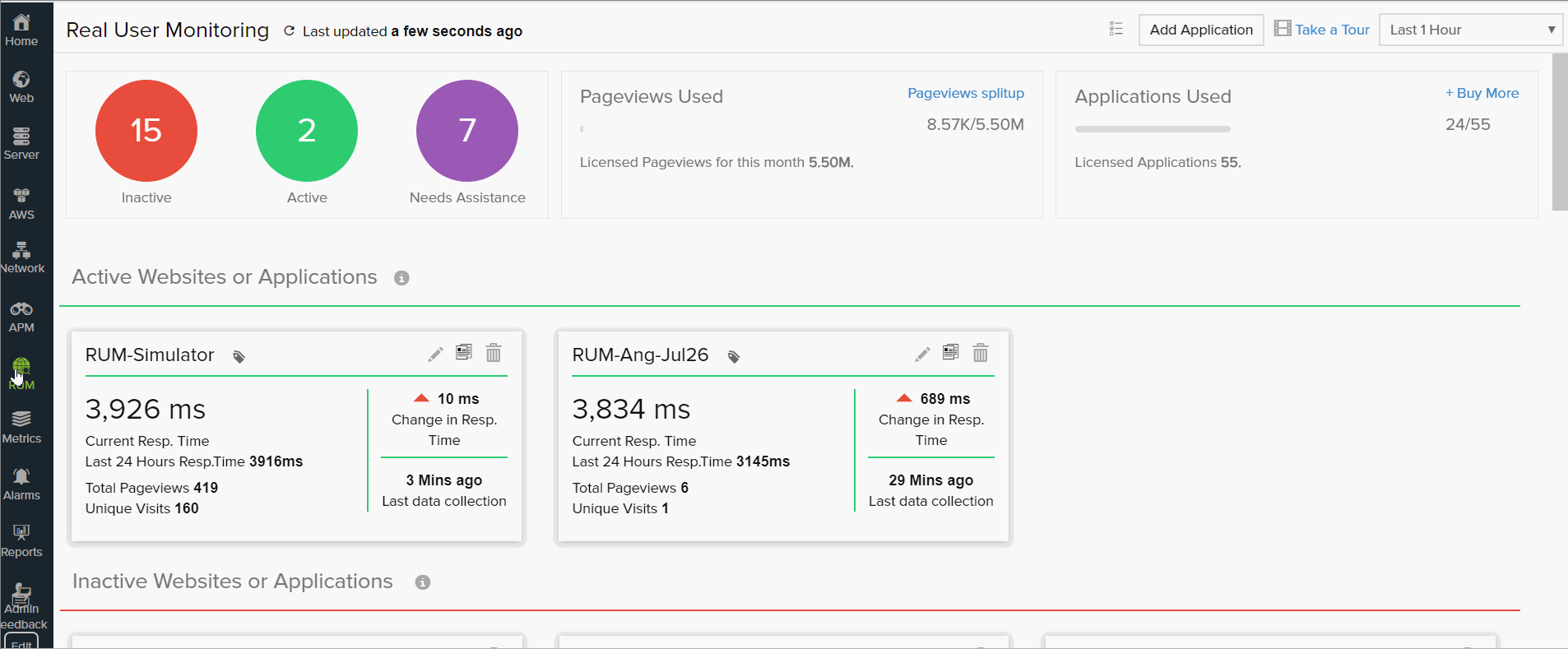Screen dimensions: 1568x649
Task: Open the Last 1 Hour time dropdown
Action: tap(1470, 30)
